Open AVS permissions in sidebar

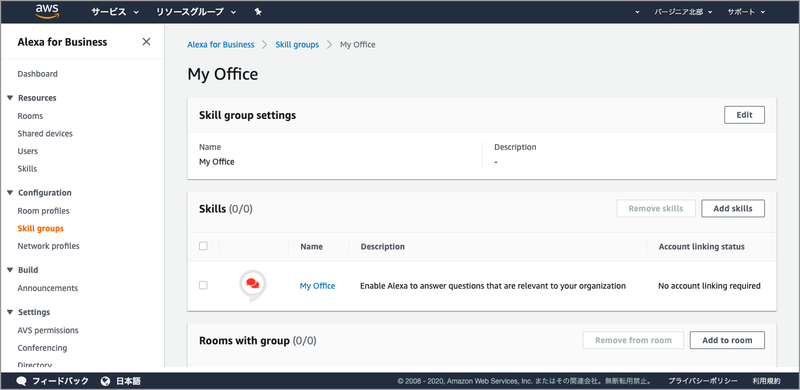[x=48, y=330]
